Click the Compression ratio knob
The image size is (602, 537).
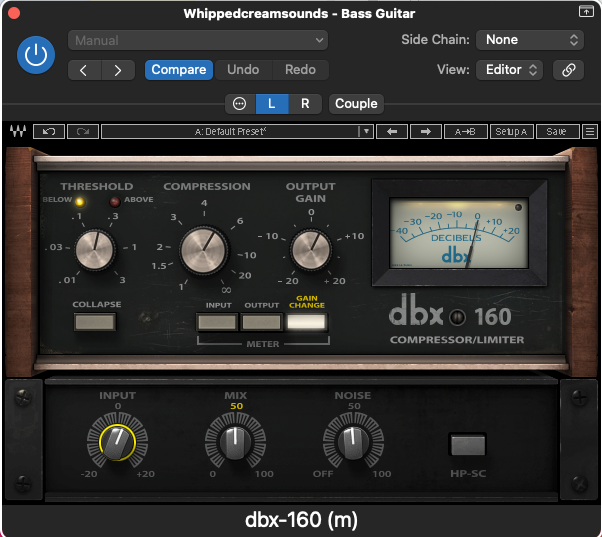(203, 250)
